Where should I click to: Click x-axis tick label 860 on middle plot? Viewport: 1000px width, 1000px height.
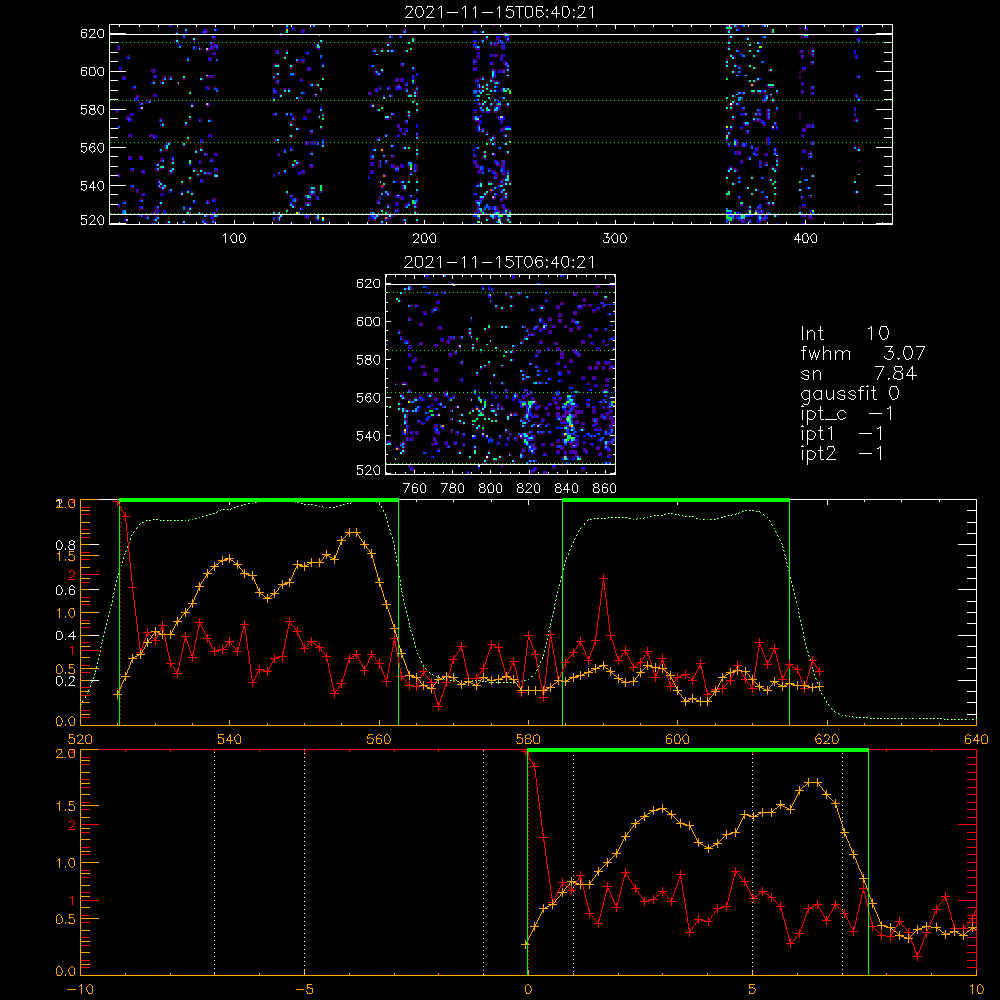pyautogui.click(x=604, y=489)
